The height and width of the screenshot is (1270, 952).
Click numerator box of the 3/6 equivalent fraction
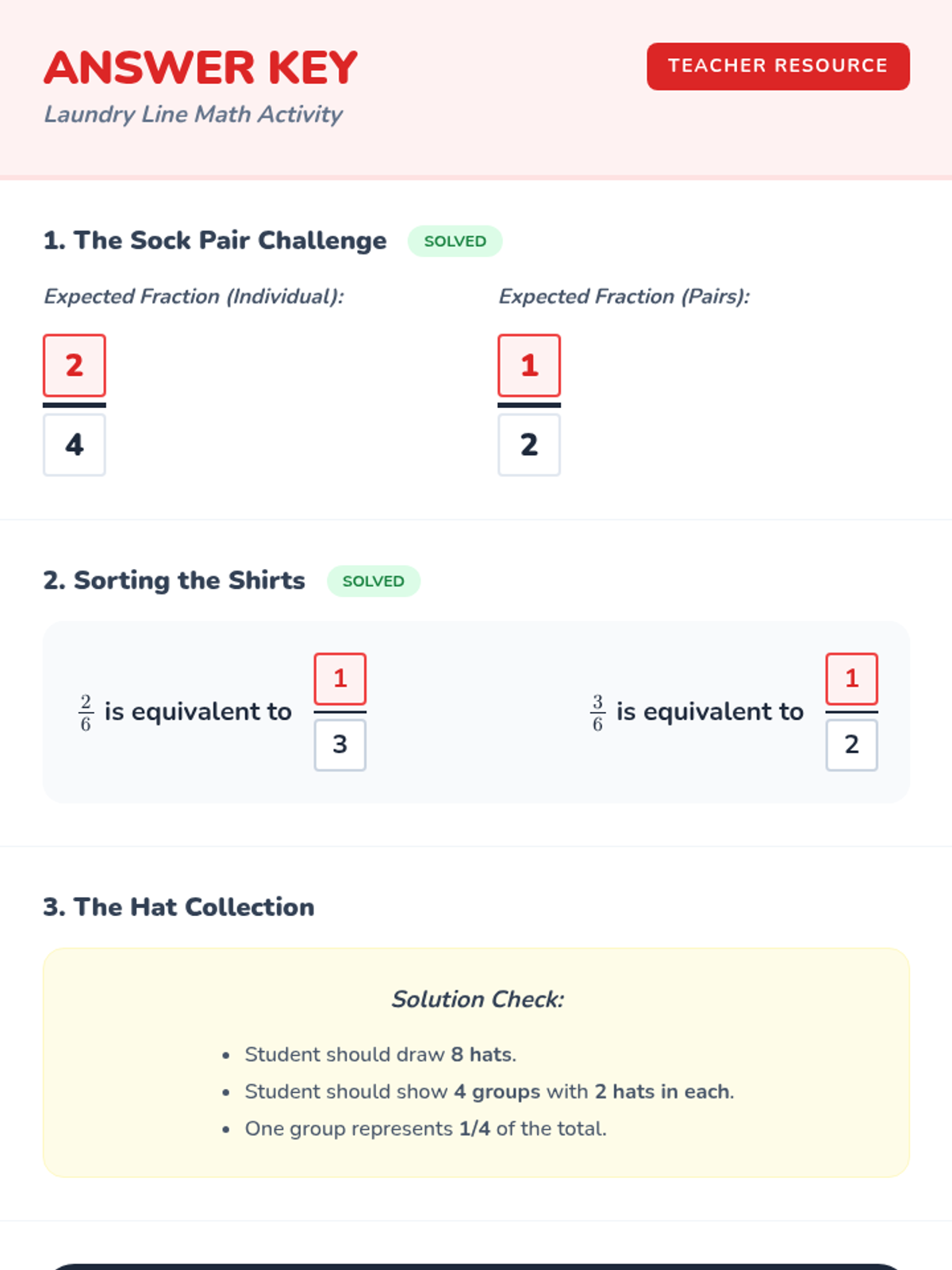[851, 679]
